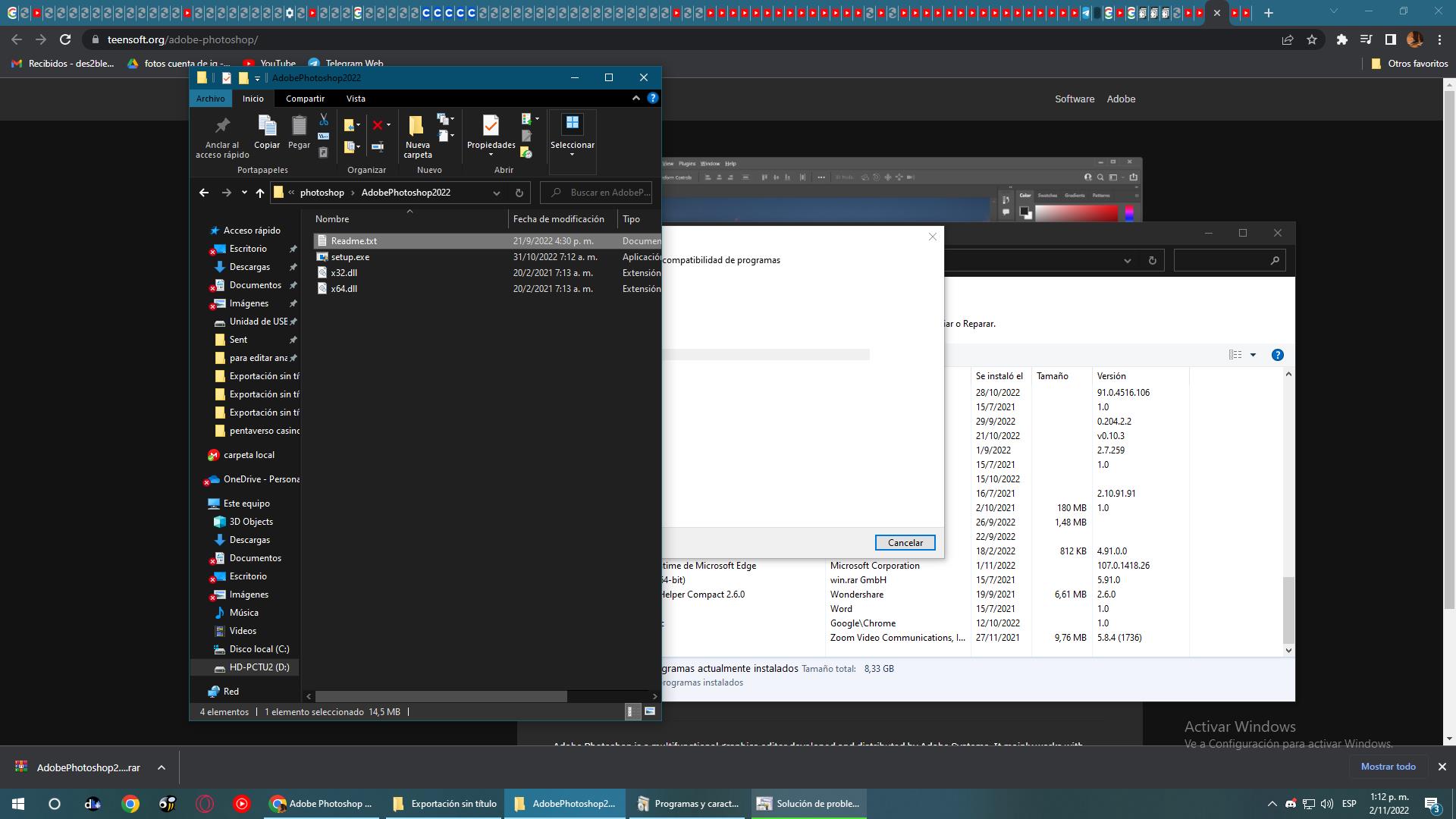
Task: Click Mostrar todo downloads link
Action: point(1388,767)
